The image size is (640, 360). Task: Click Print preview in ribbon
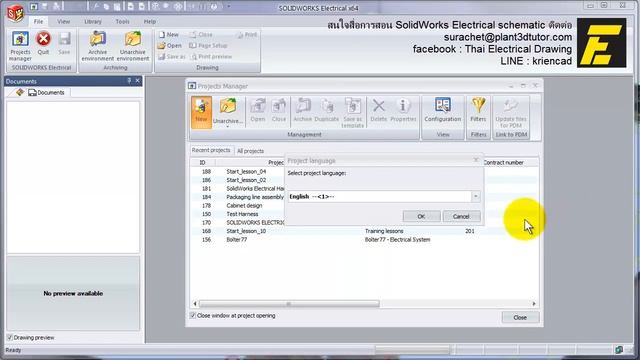pyautogui.click(x=211, y=57)
